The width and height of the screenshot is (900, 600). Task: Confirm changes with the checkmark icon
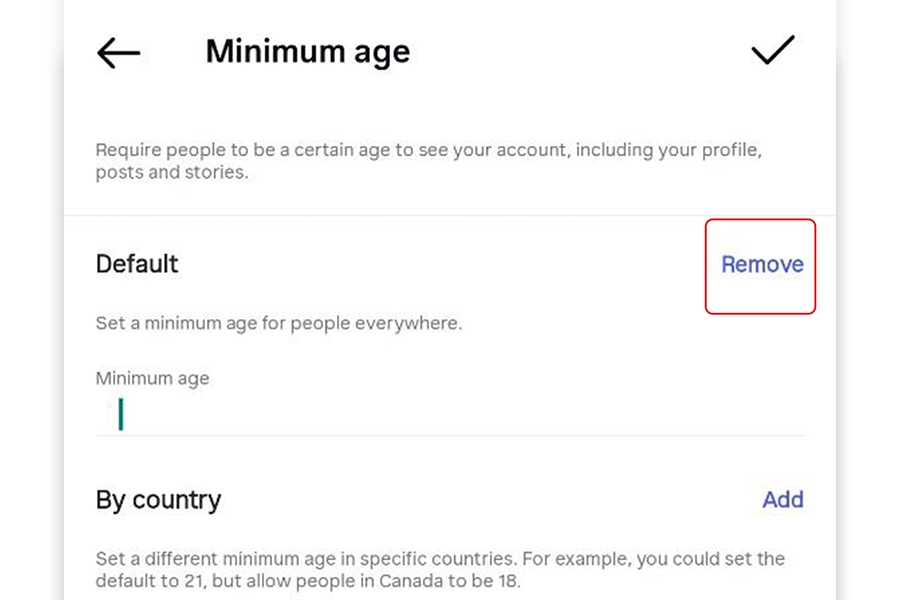772,50
